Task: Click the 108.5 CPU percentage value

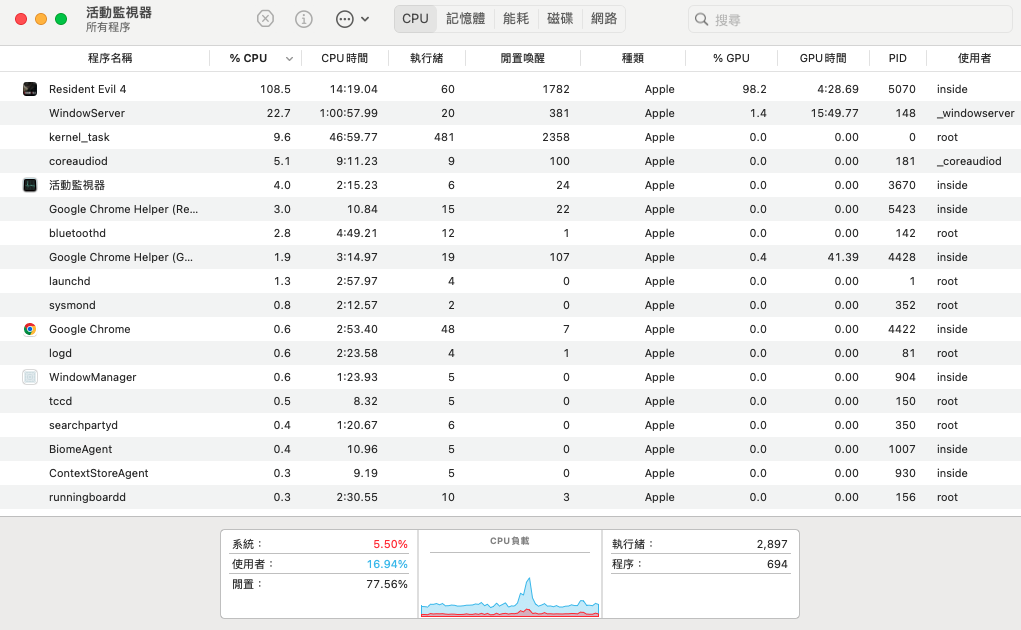Action: pos(275,89)
